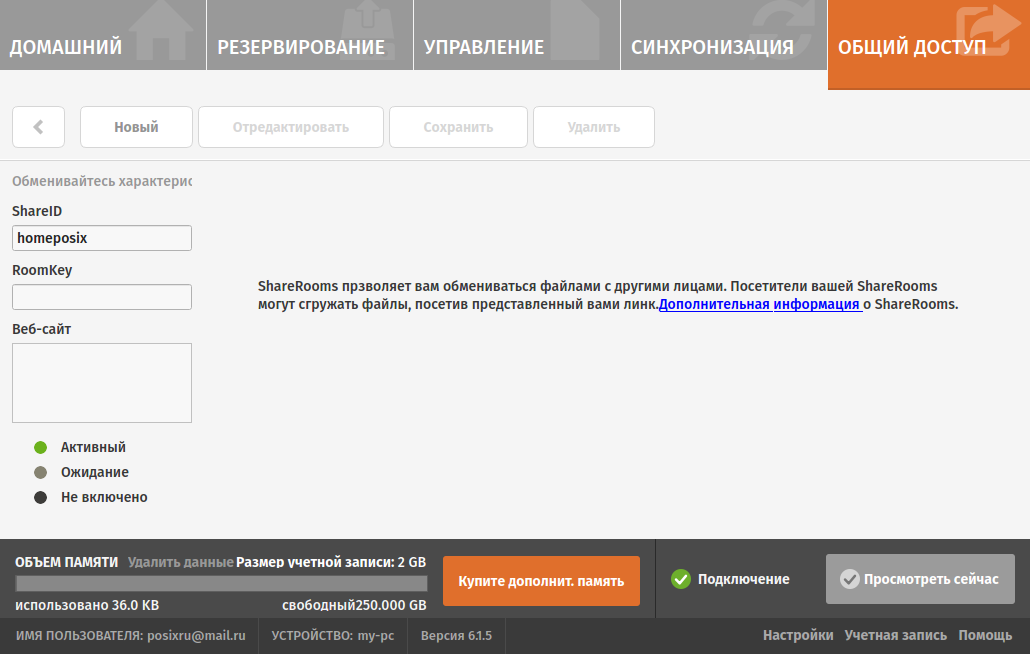
Task: Click the green Активный status dot
Action: point(41,447)
